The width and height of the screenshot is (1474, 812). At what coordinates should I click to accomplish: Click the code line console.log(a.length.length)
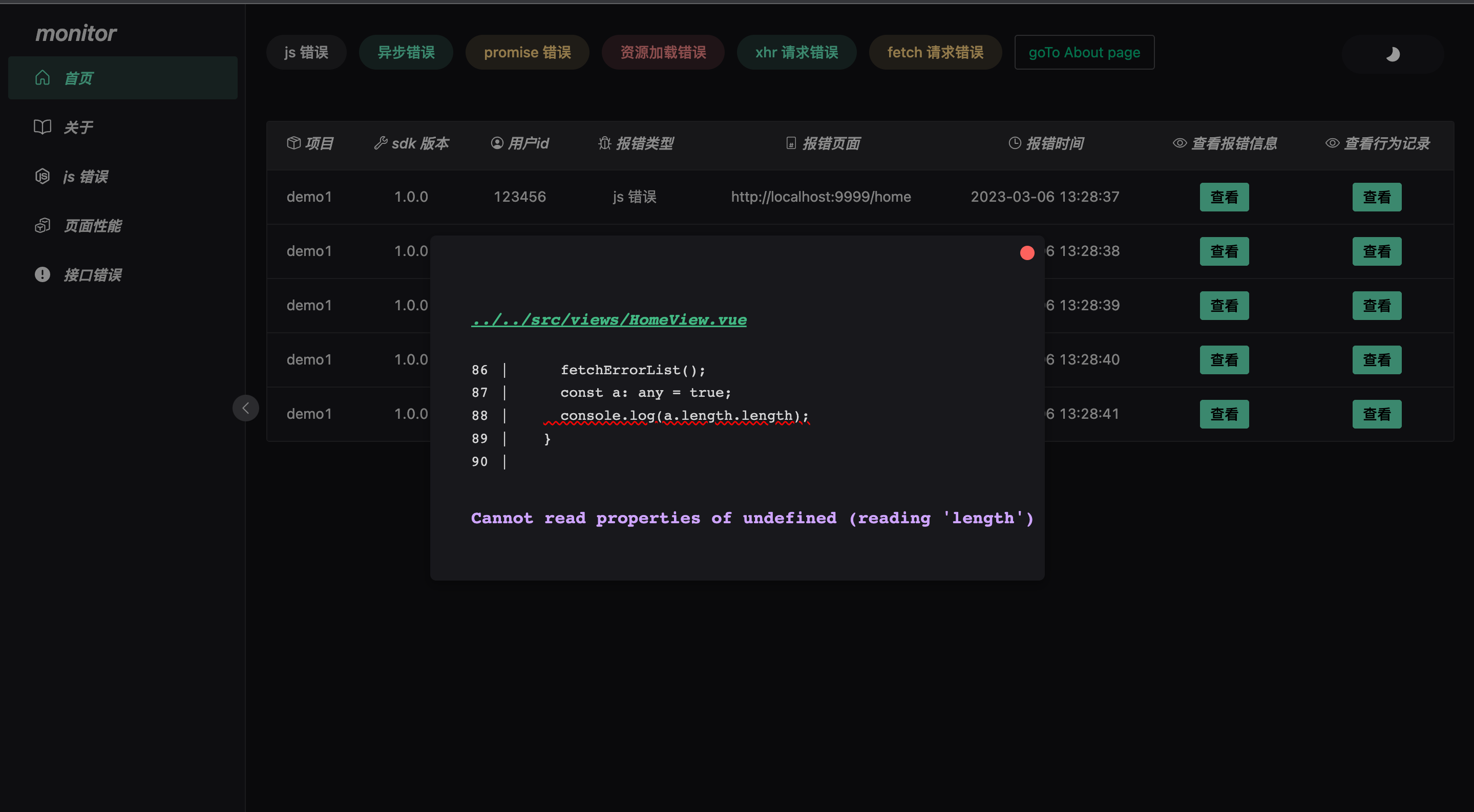click(684, 416)
